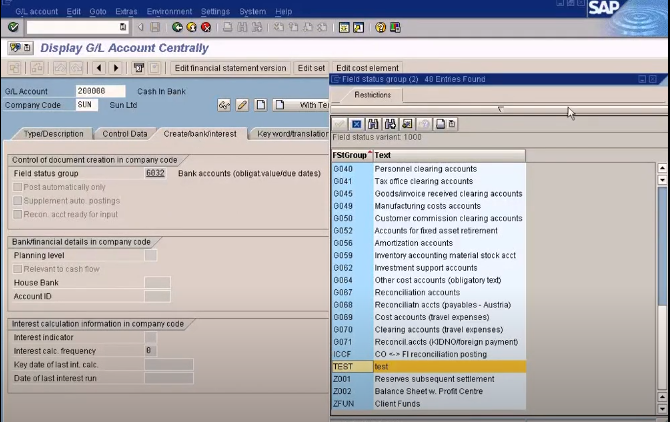Click into the command input field

coord(73,27)
